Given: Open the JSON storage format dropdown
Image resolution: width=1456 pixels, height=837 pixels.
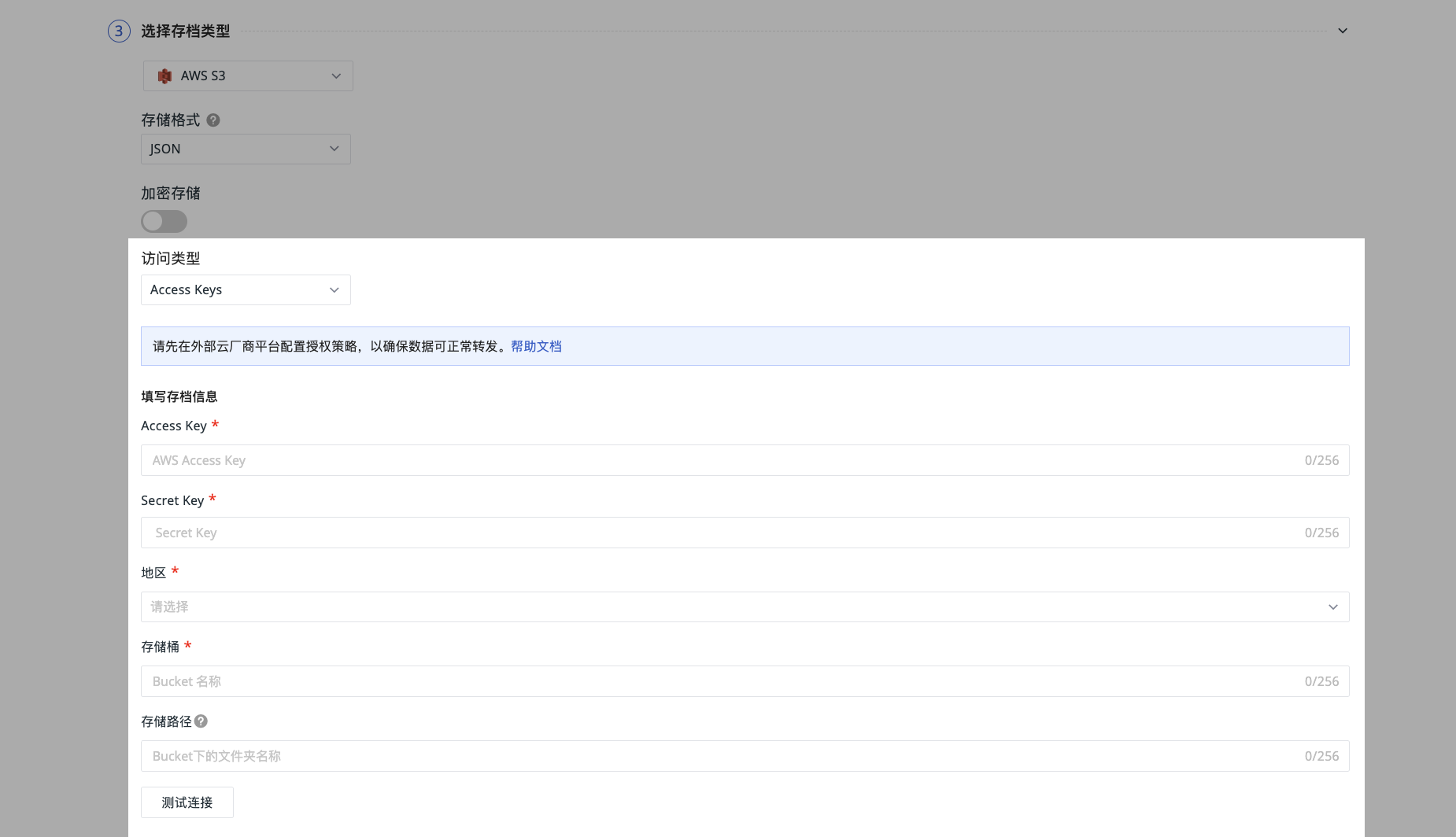Looking at the screenshot, I should tap(245, 149).
